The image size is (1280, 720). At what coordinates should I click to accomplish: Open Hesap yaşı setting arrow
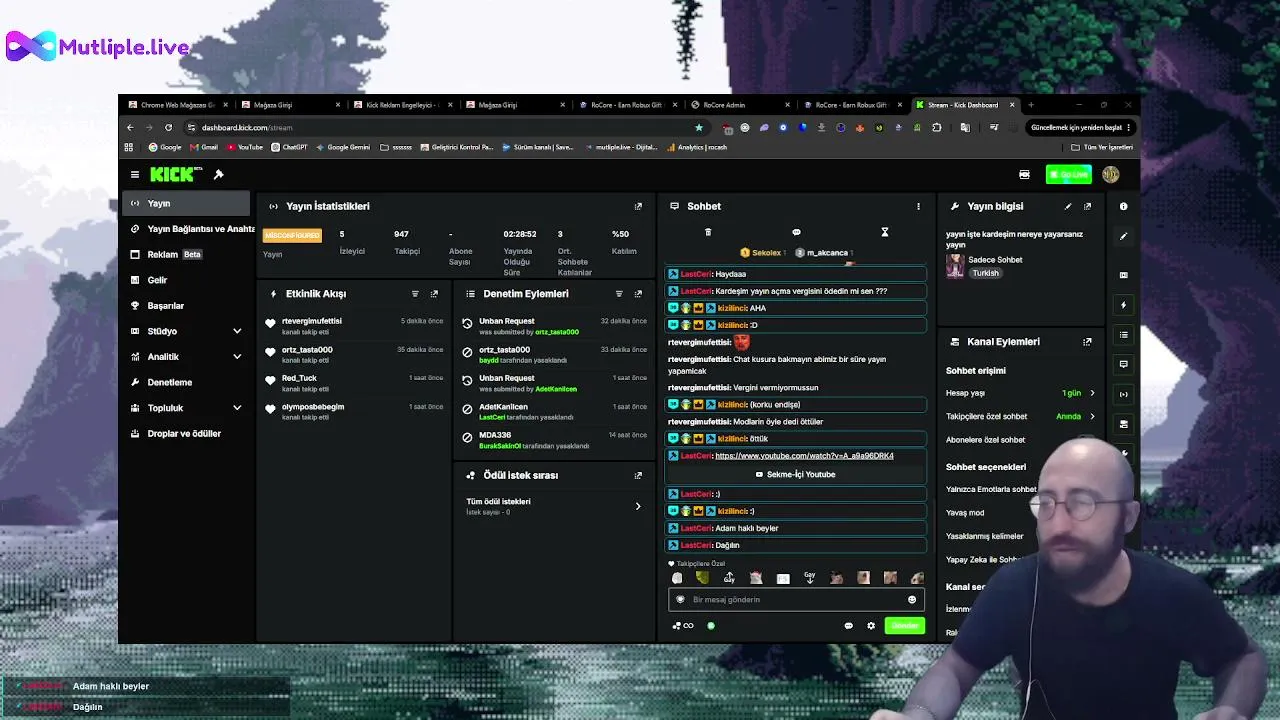click(x=1092, y=393)
